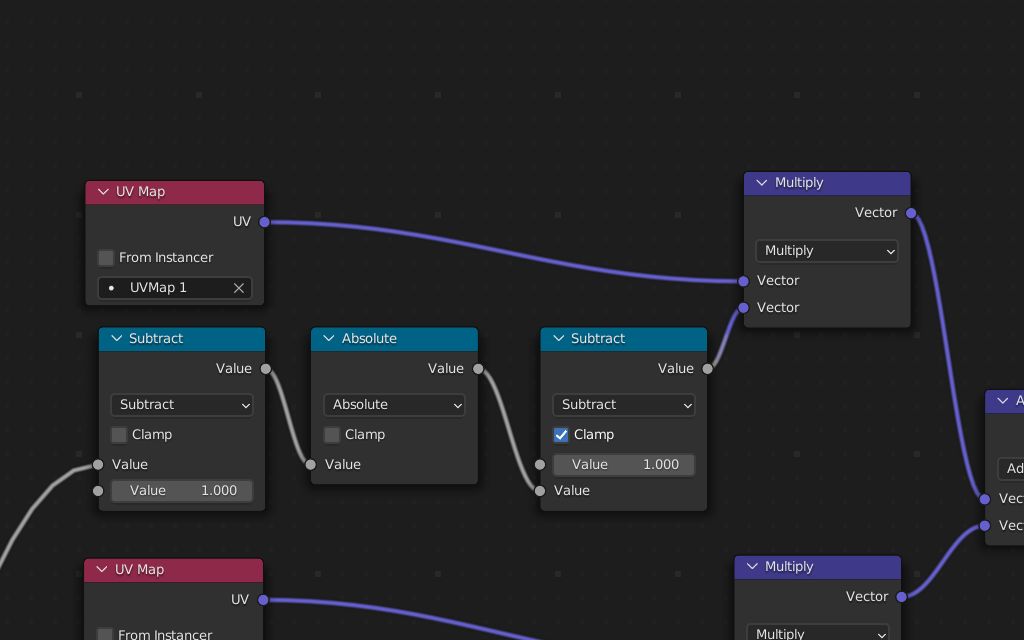1024x640 pixels.
Task: Click UV output socket of the lower UV Map node
Action: tap(263, 600)
